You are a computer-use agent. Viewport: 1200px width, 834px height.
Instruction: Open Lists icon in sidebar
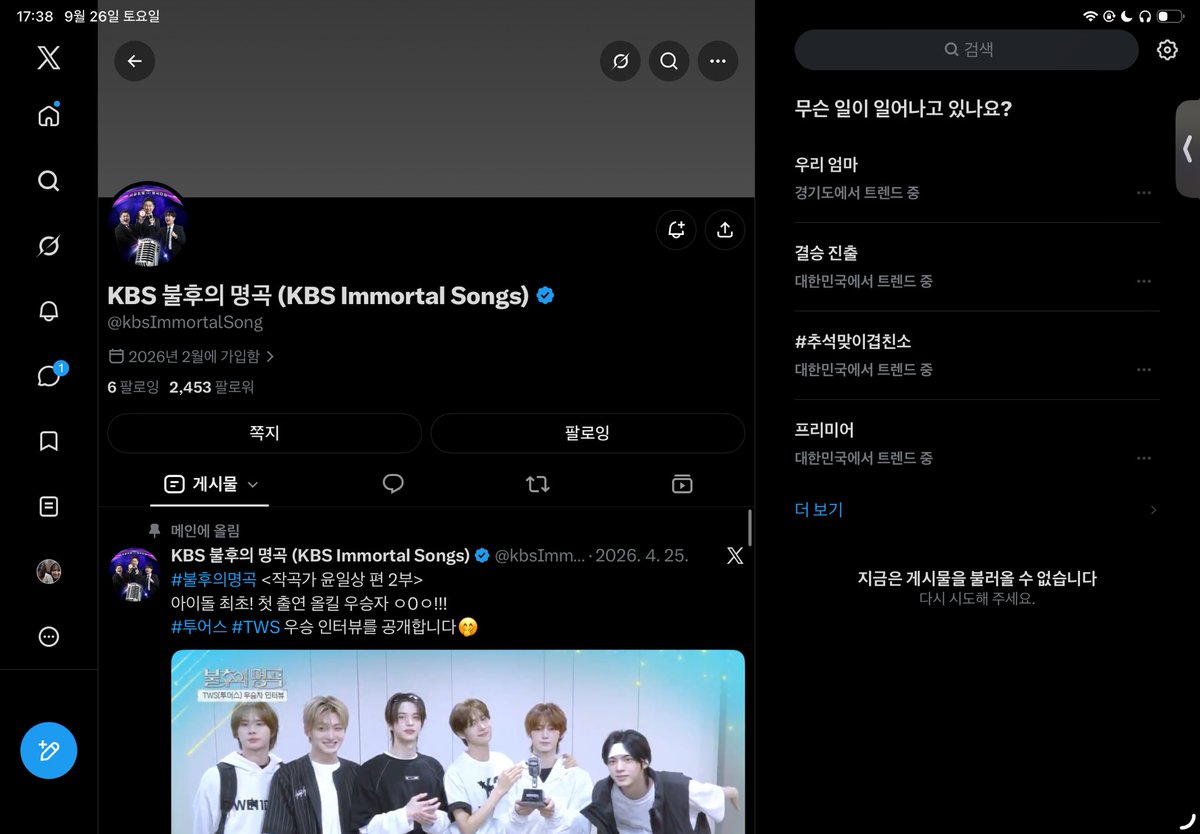click(48, 506)
